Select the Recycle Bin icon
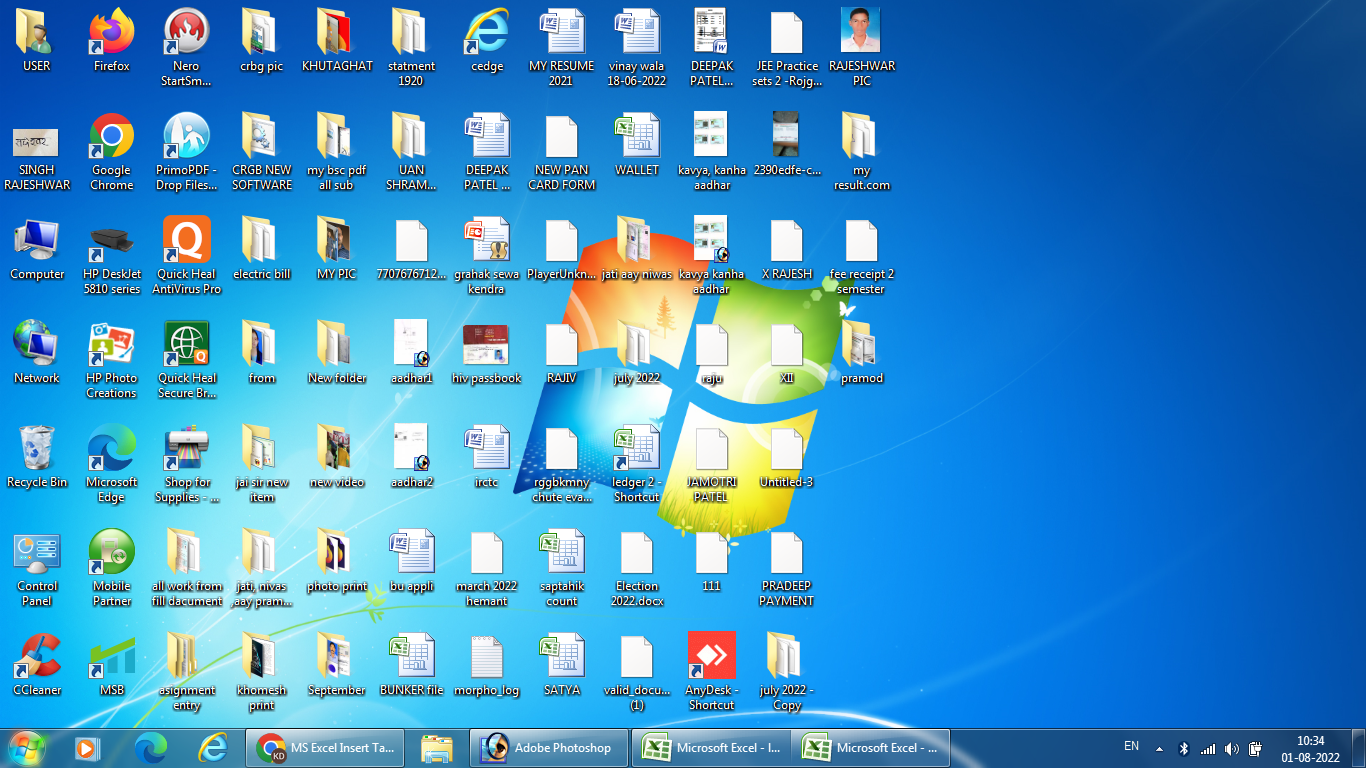Screen dimensions: 1366x768 pos(37,457)
